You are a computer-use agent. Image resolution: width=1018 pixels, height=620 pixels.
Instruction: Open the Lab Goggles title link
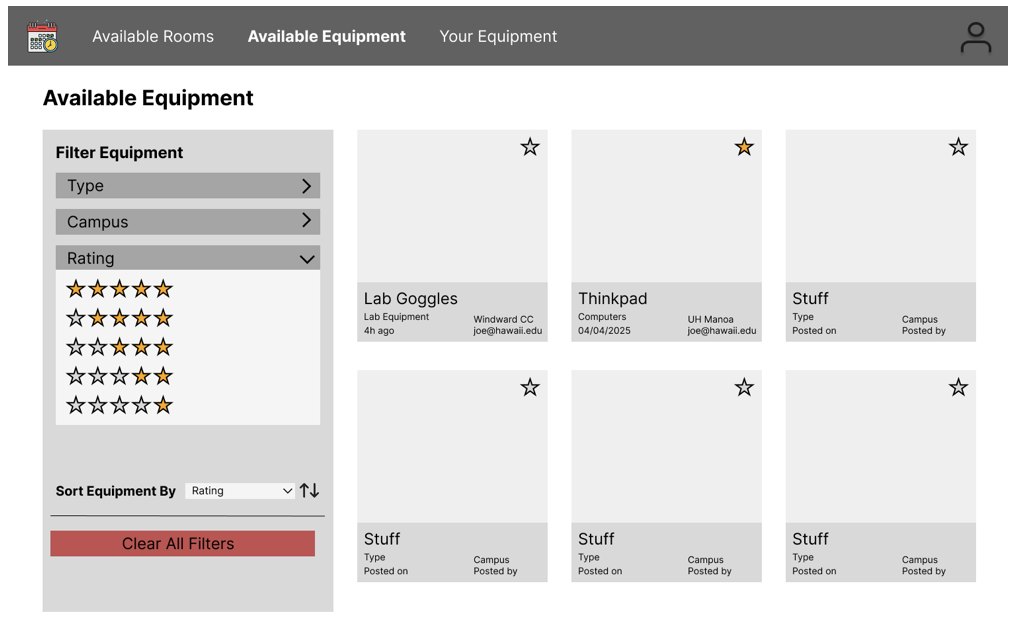click(x=411, y=299)
